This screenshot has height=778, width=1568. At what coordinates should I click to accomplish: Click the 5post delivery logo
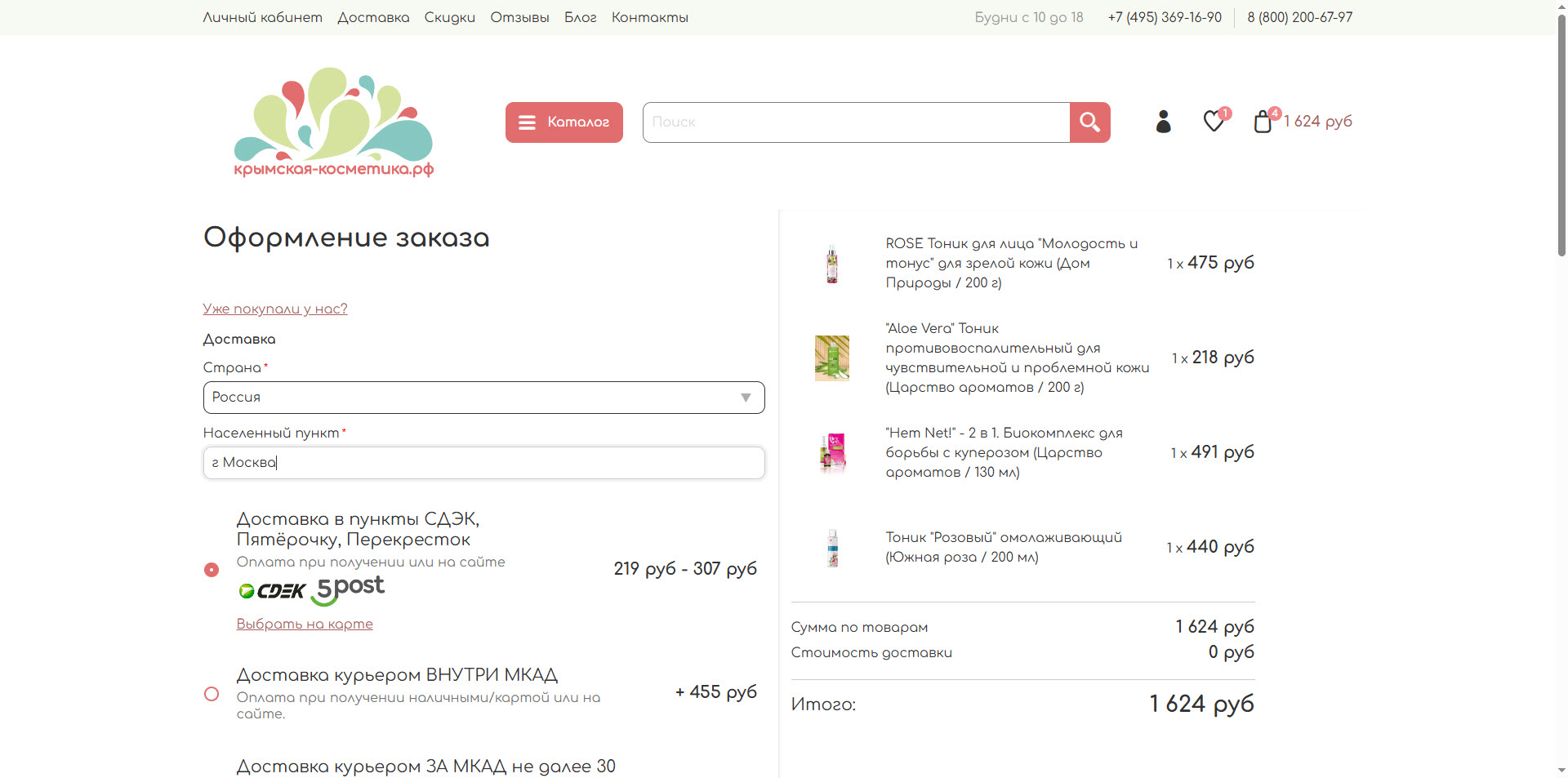[x=348, y=589]
